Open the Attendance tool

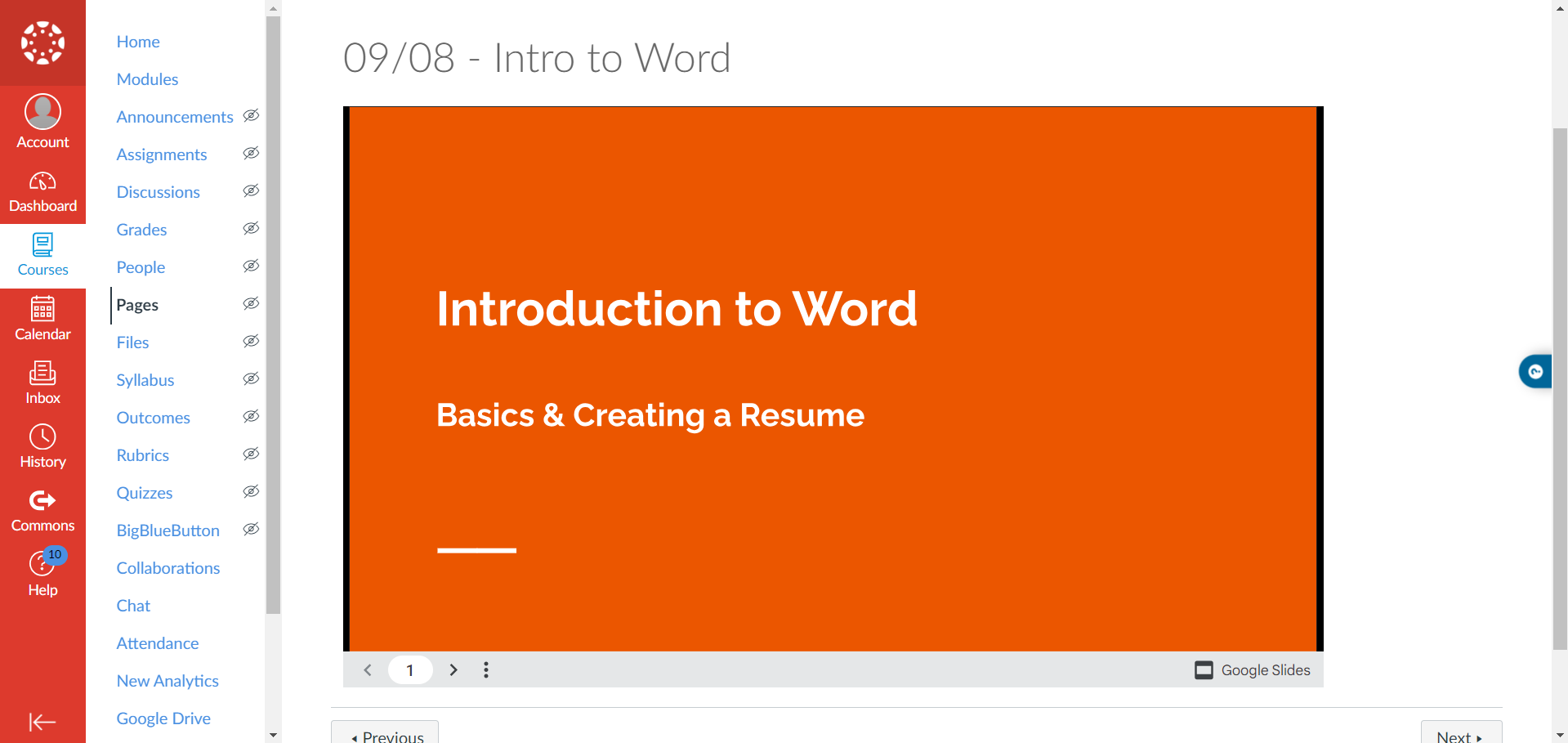coord(158,643)
